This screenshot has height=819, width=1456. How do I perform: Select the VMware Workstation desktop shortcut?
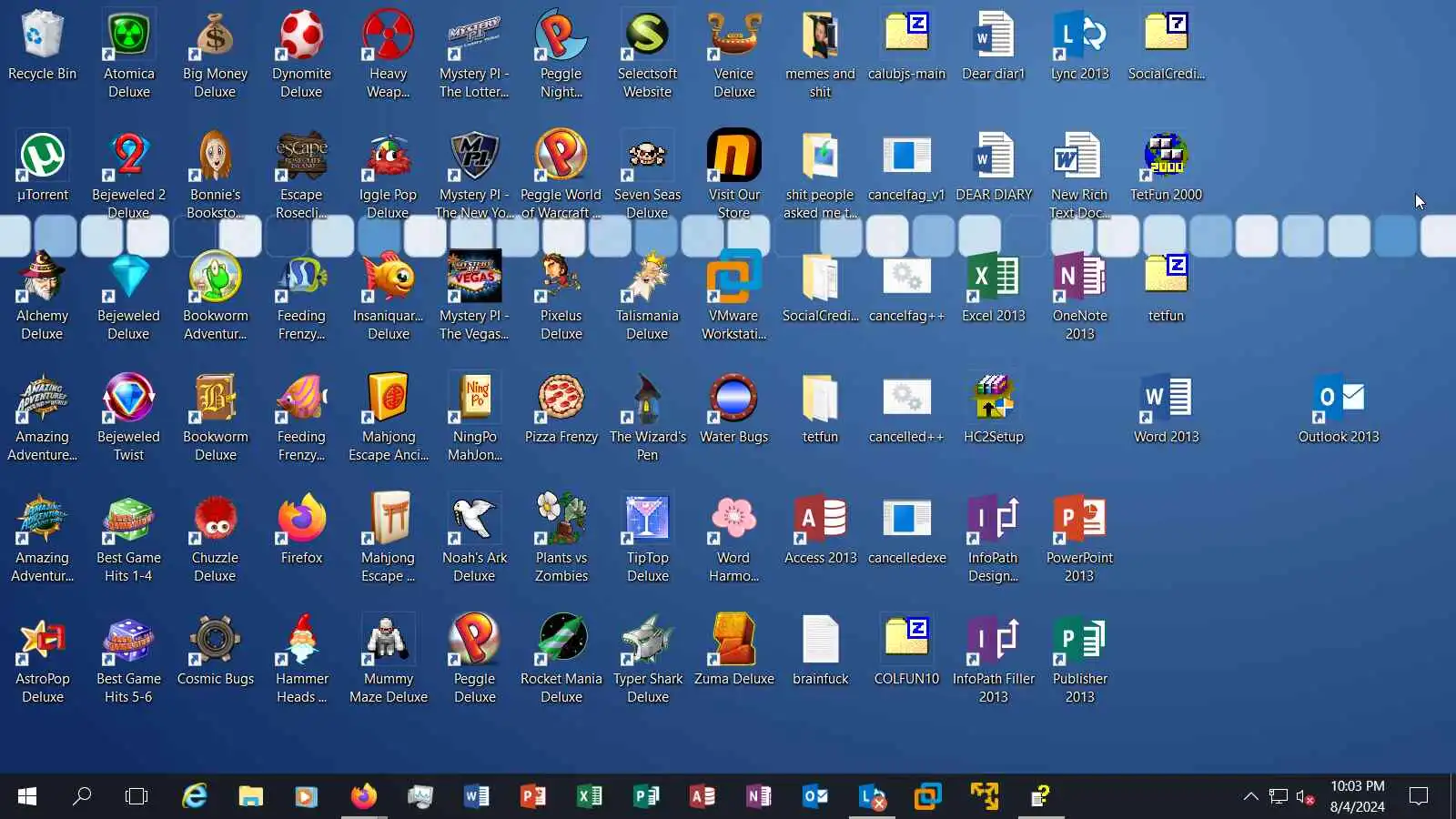click(x=734, y=295)
